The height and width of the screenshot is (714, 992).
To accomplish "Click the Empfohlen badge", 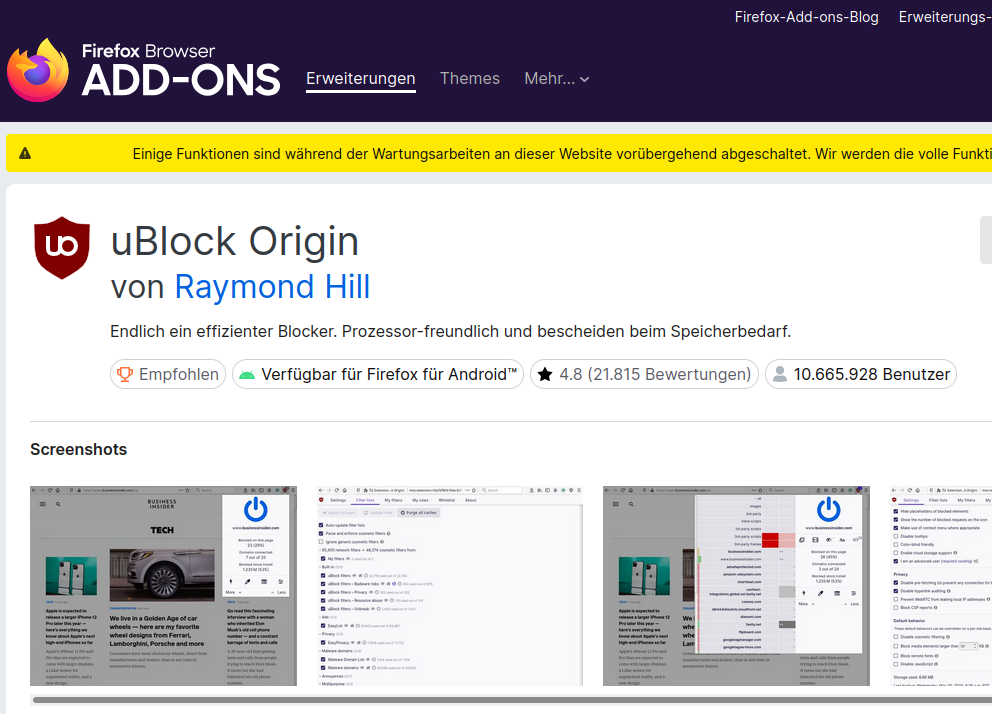I will (168, 374).
